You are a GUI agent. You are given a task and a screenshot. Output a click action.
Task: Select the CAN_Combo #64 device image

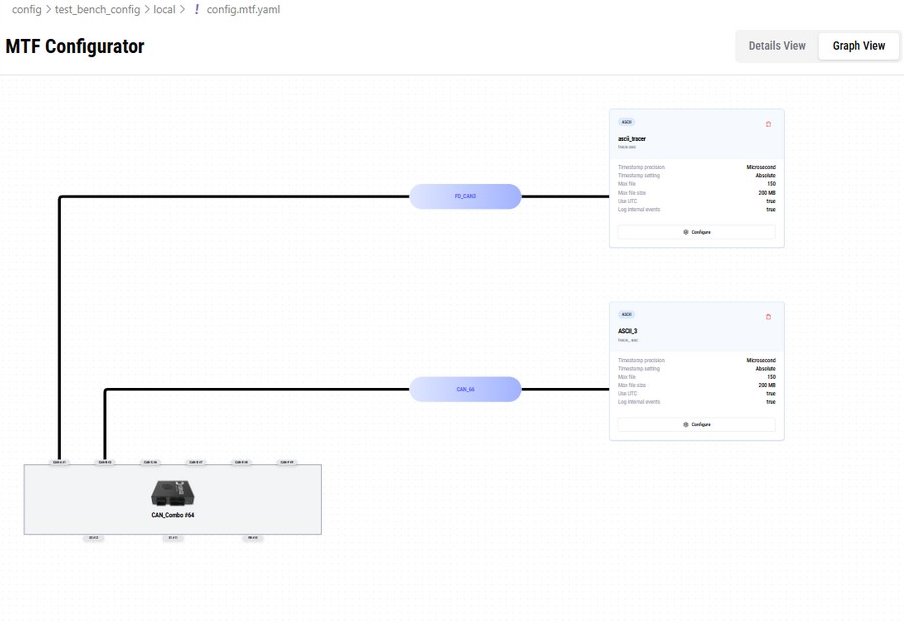(172, 493)
